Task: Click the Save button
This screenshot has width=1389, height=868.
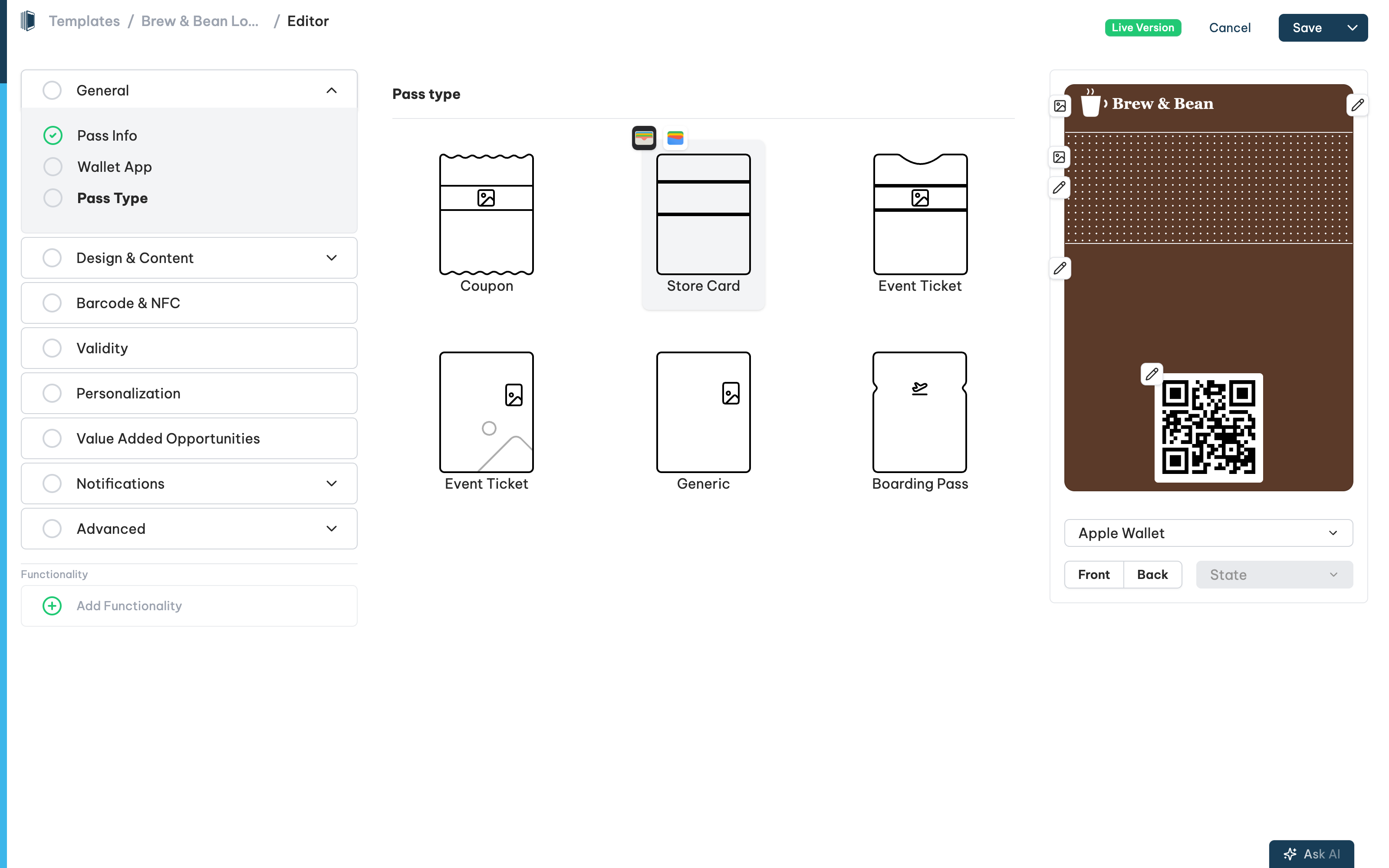Action: pos(1307,27)
